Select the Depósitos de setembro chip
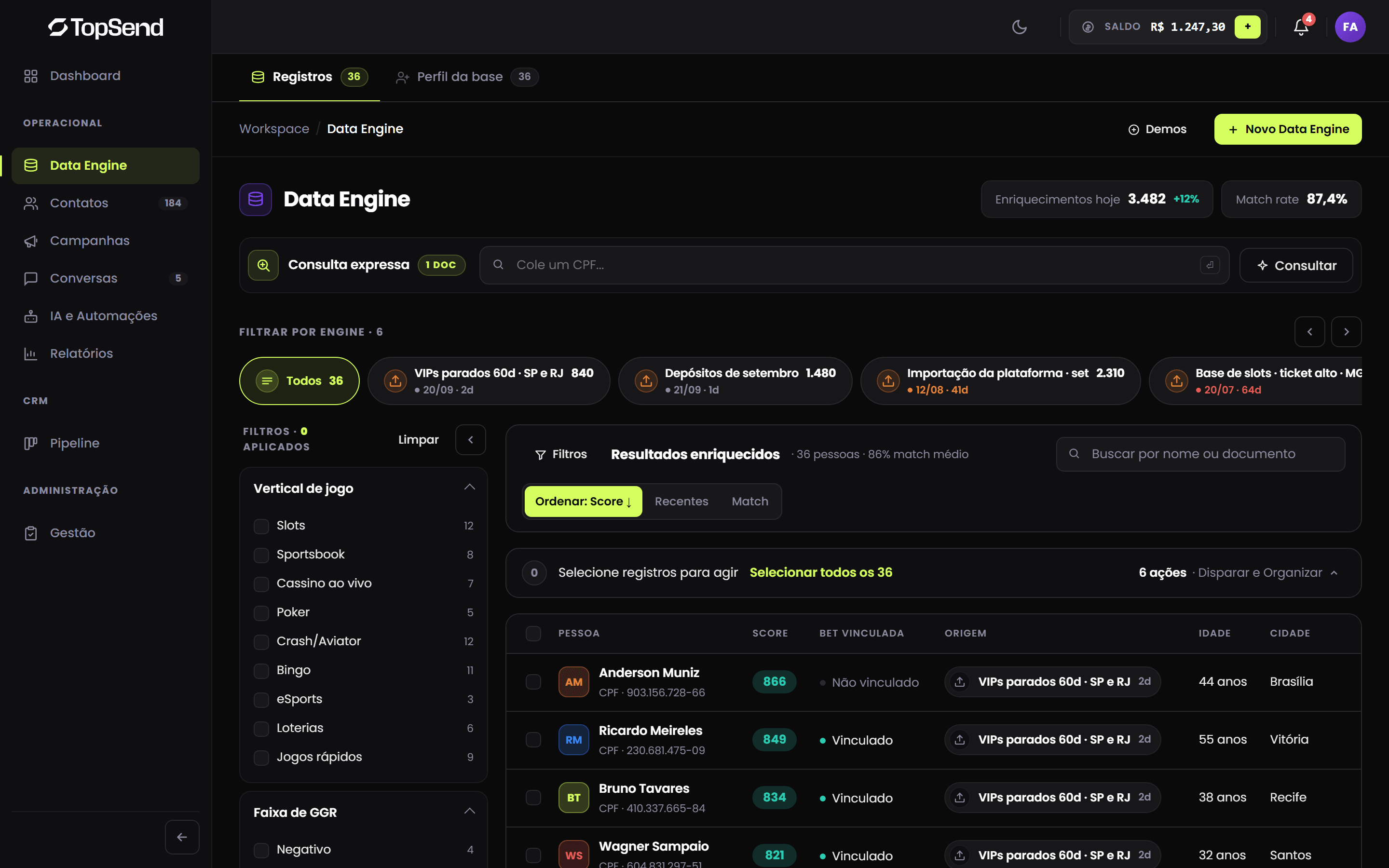 point(735,381)
